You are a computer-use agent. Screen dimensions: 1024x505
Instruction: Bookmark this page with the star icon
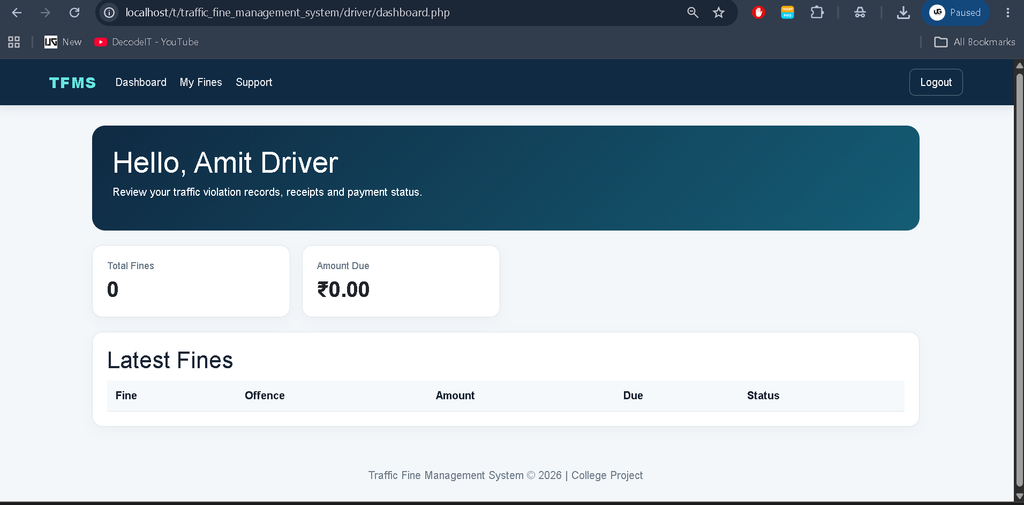718,12
